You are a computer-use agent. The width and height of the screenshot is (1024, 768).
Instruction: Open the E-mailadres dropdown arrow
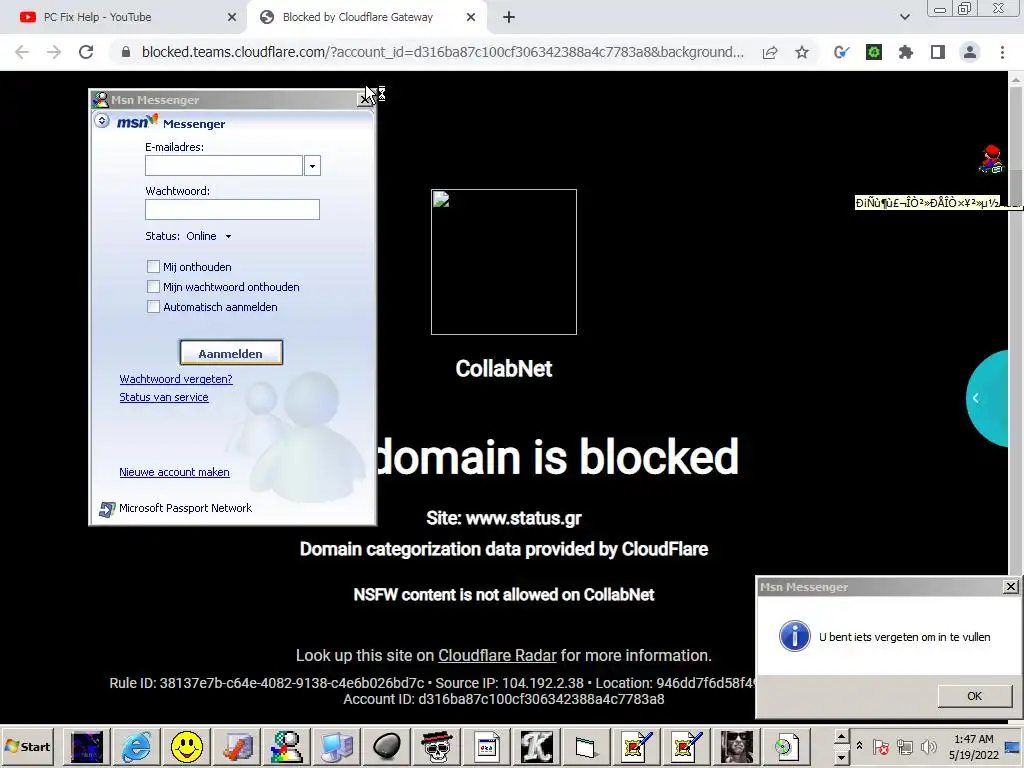coord(312,166)
